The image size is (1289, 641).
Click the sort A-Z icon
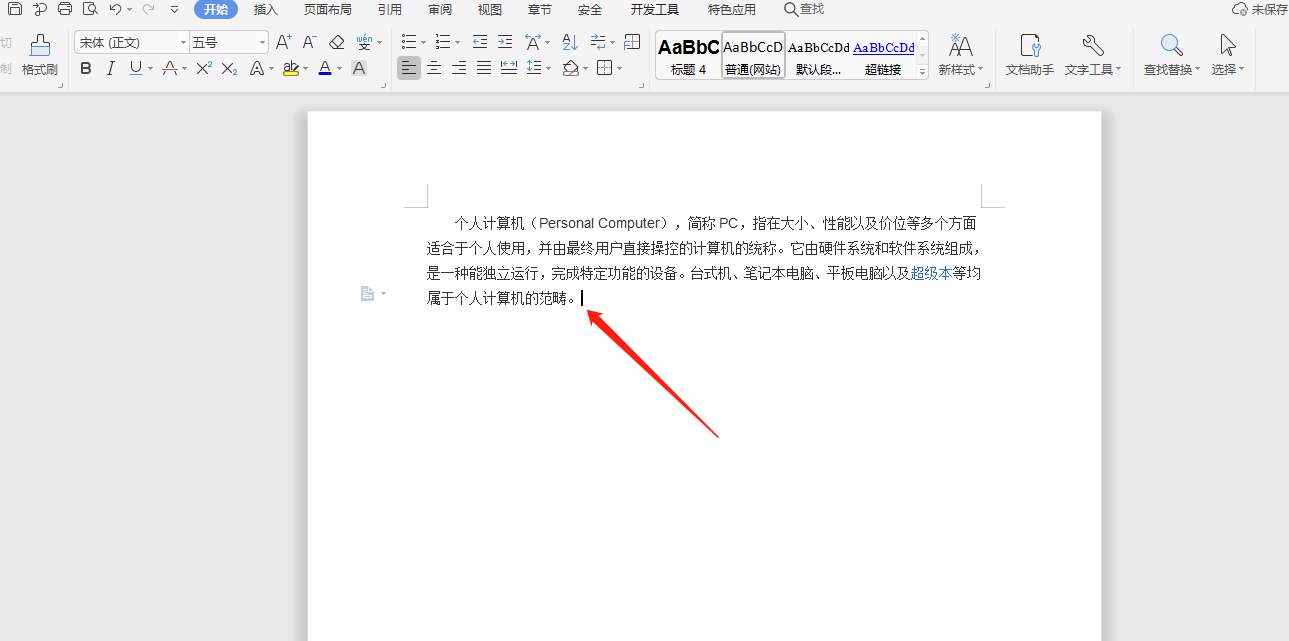point(570,42)
